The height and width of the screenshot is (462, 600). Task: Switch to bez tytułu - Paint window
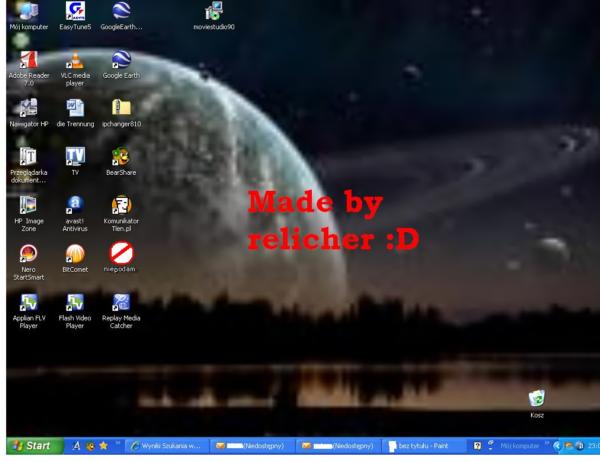(423, 446)
